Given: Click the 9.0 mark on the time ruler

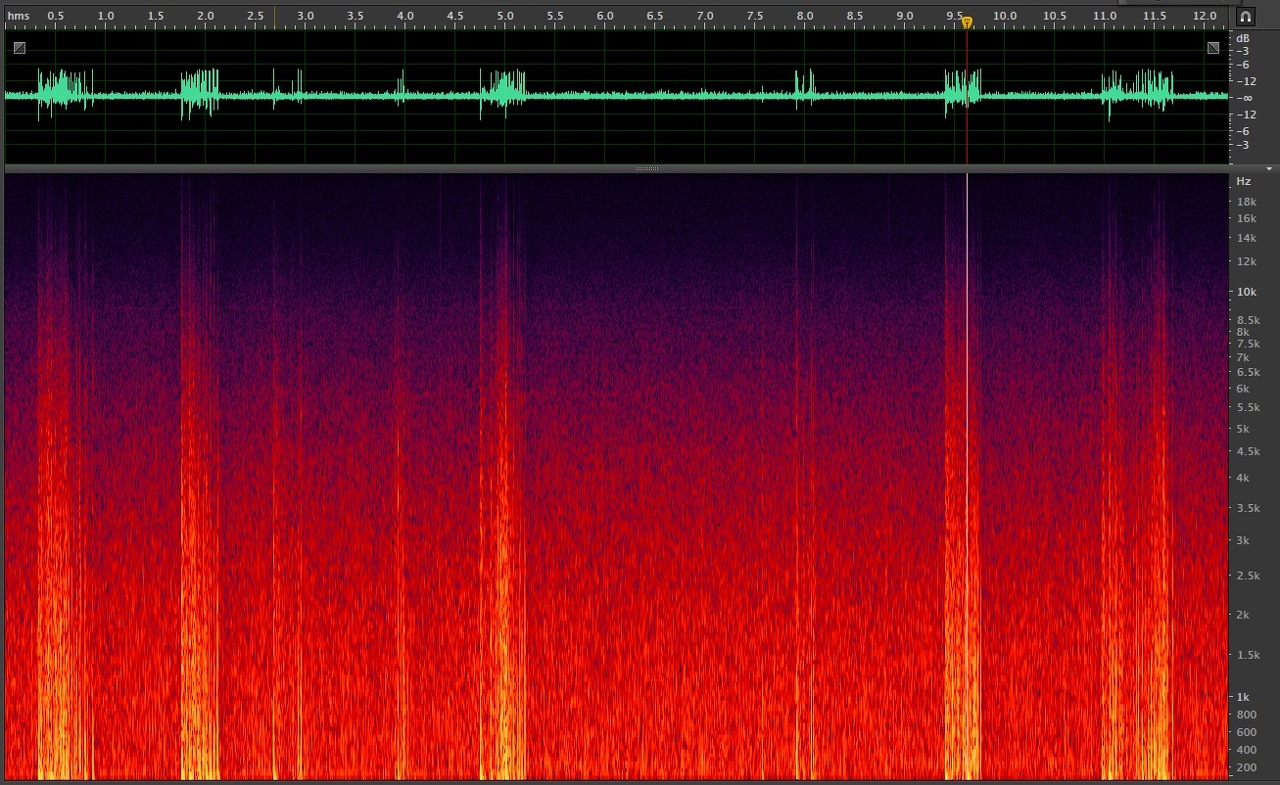Looking at the screenshot, I should pyautogui.click(x=905, y=17).
